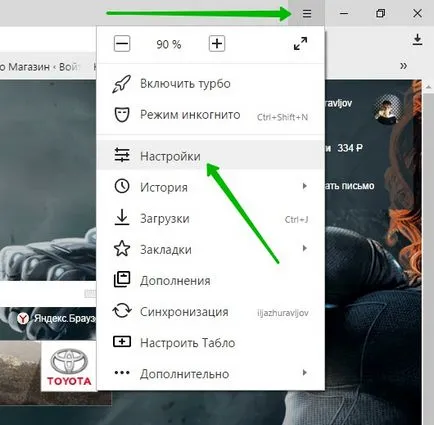Expand the Закладки submenu arrow
The height and width of the screenshot is (425, 434).
(x=304, y=248)
